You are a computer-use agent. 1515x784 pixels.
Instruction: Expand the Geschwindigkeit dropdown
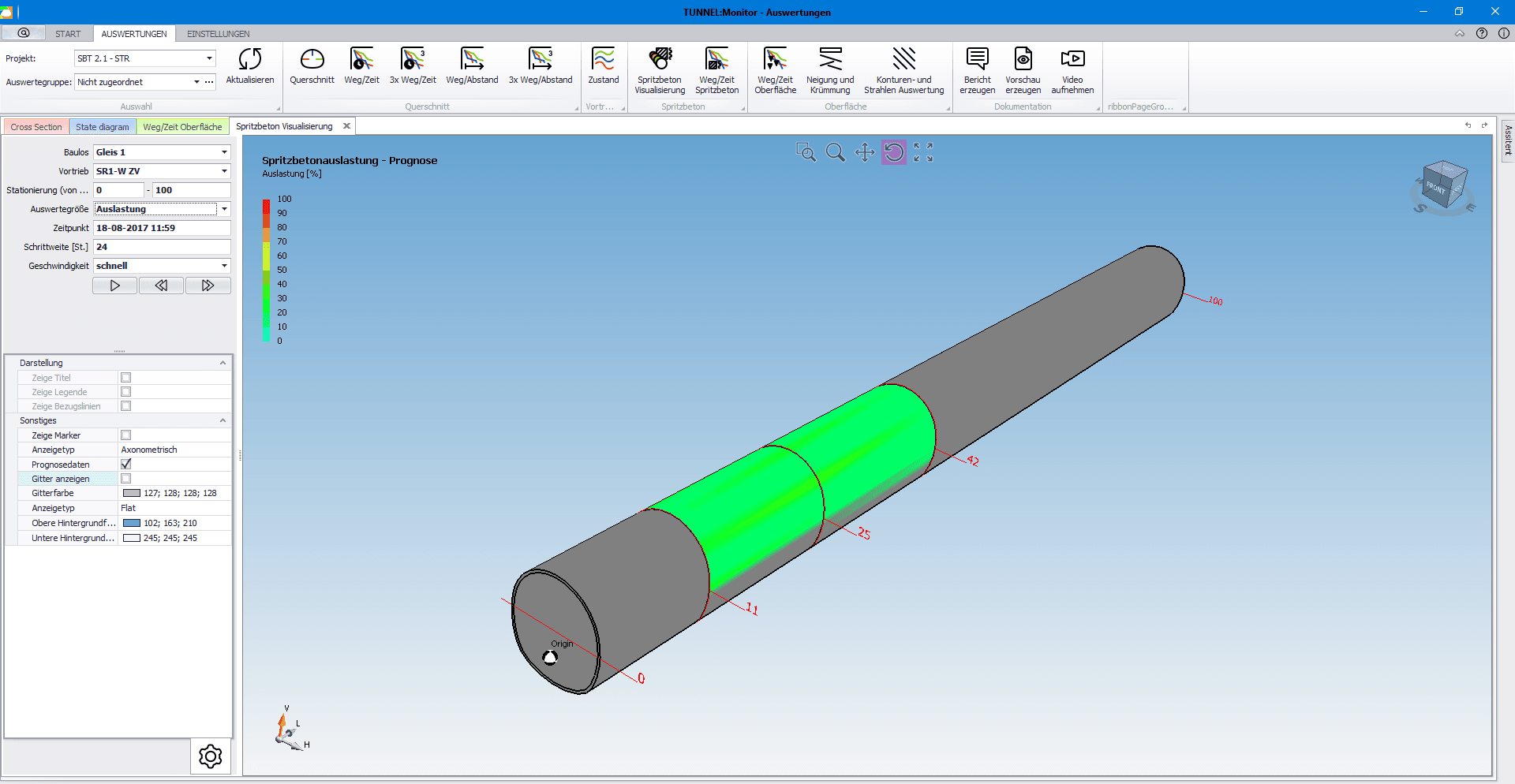[224, 266]
